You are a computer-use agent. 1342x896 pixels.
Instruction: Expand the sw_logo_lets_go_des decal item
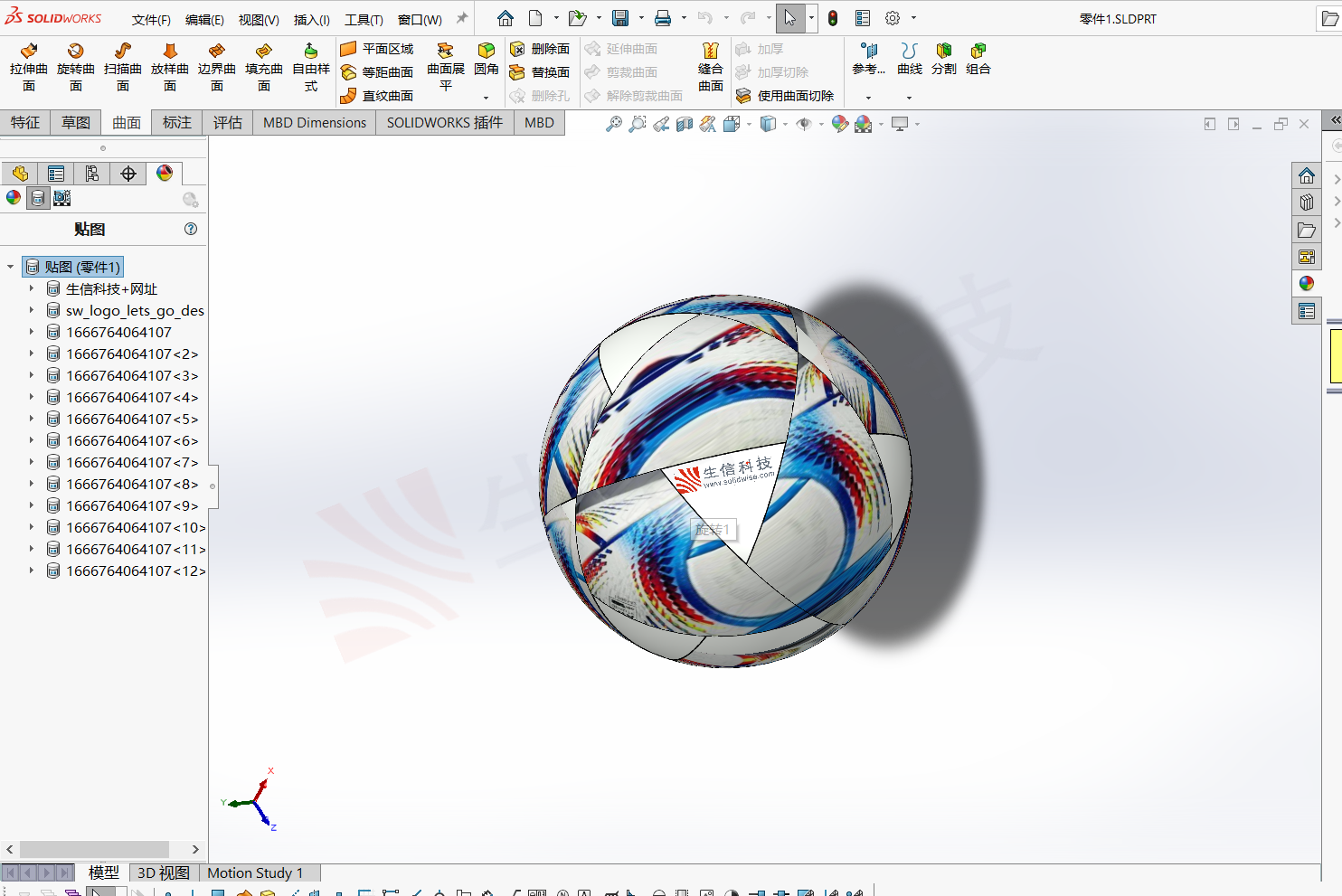31,310
